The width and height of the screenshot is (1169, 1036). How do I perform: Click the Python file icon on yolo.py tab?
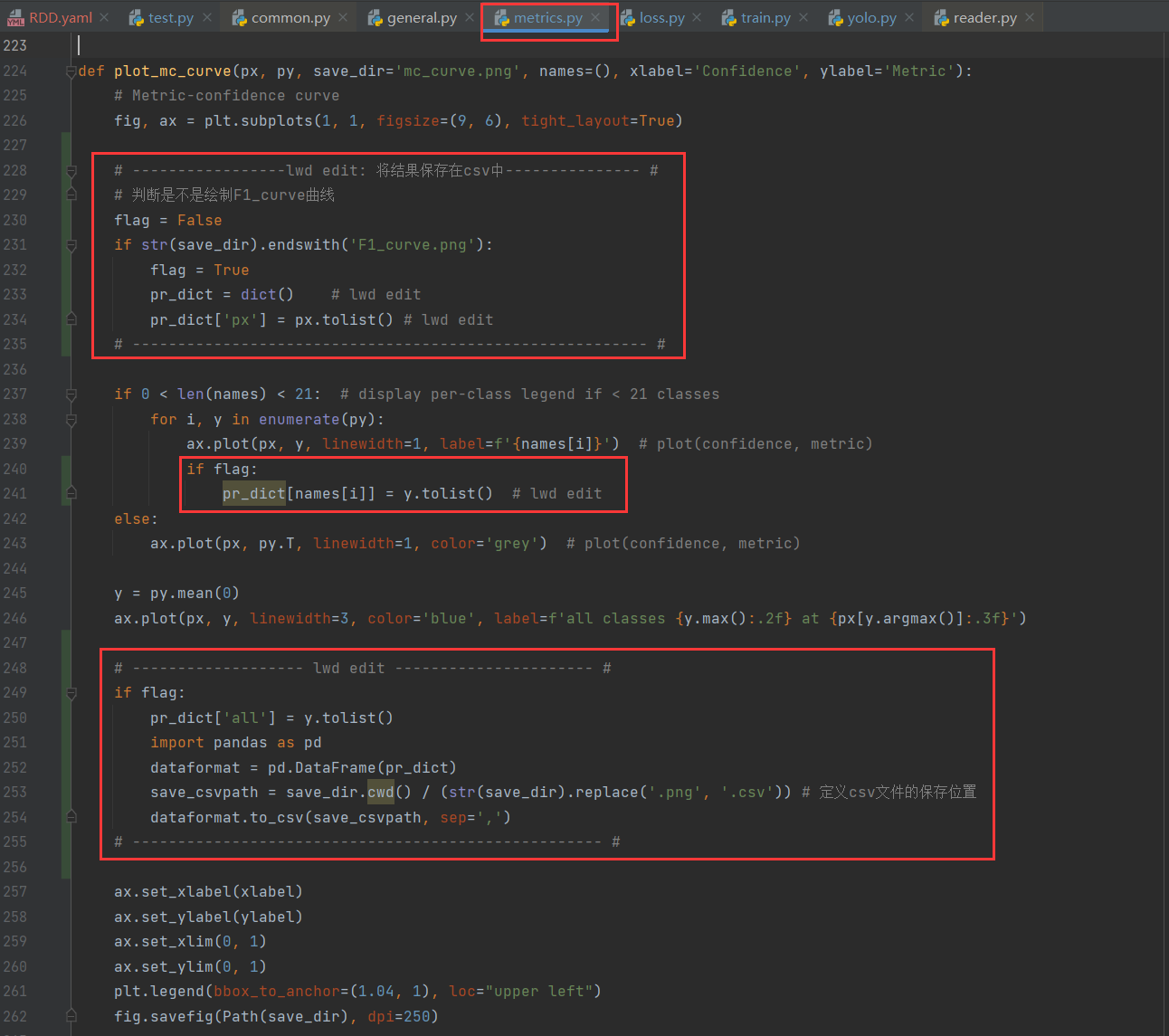point(836,18)
